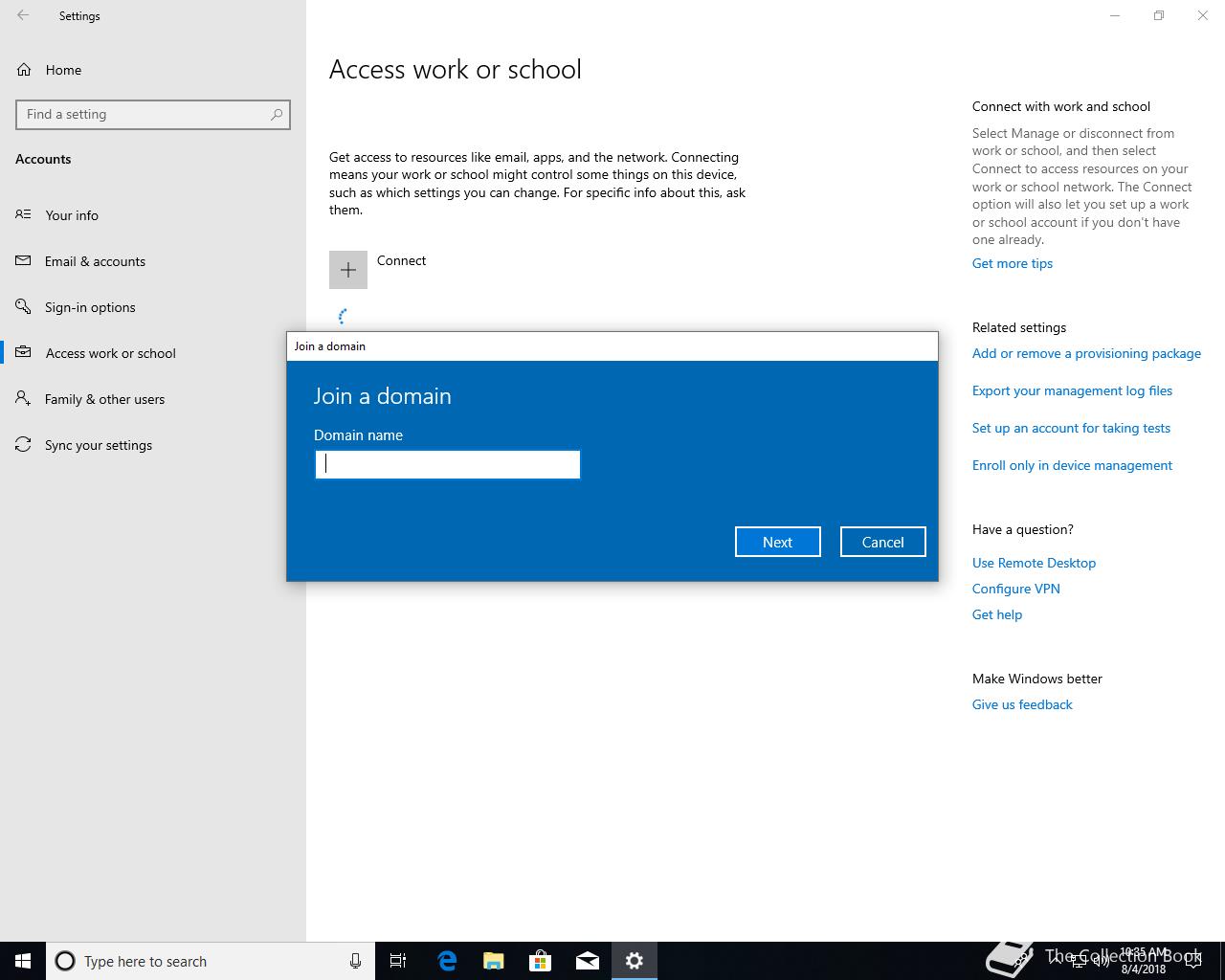Click the Cortana circle icon
The width and height of the screenshot is (1225, 980).
[x=65, y=961]
